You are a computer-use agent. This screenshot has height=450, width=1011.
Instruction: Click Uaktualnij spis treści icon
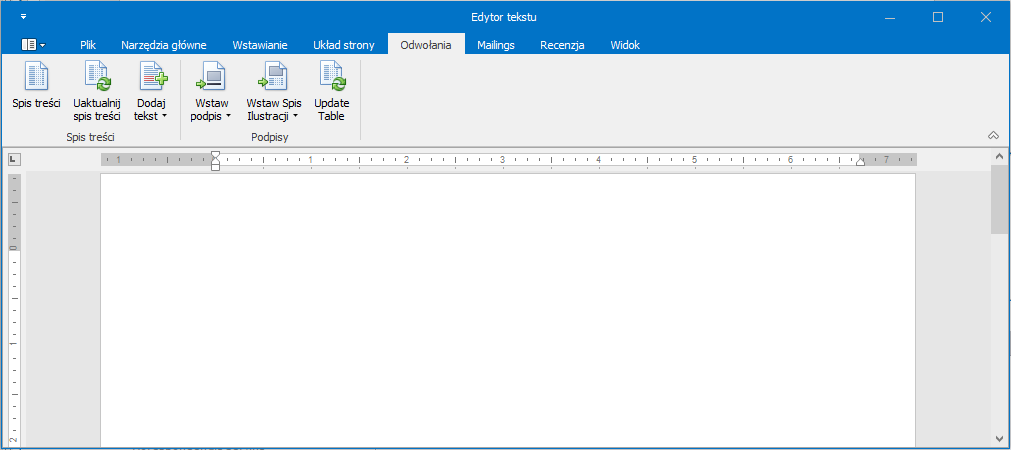pyautogui.click(x=96, y=77)
